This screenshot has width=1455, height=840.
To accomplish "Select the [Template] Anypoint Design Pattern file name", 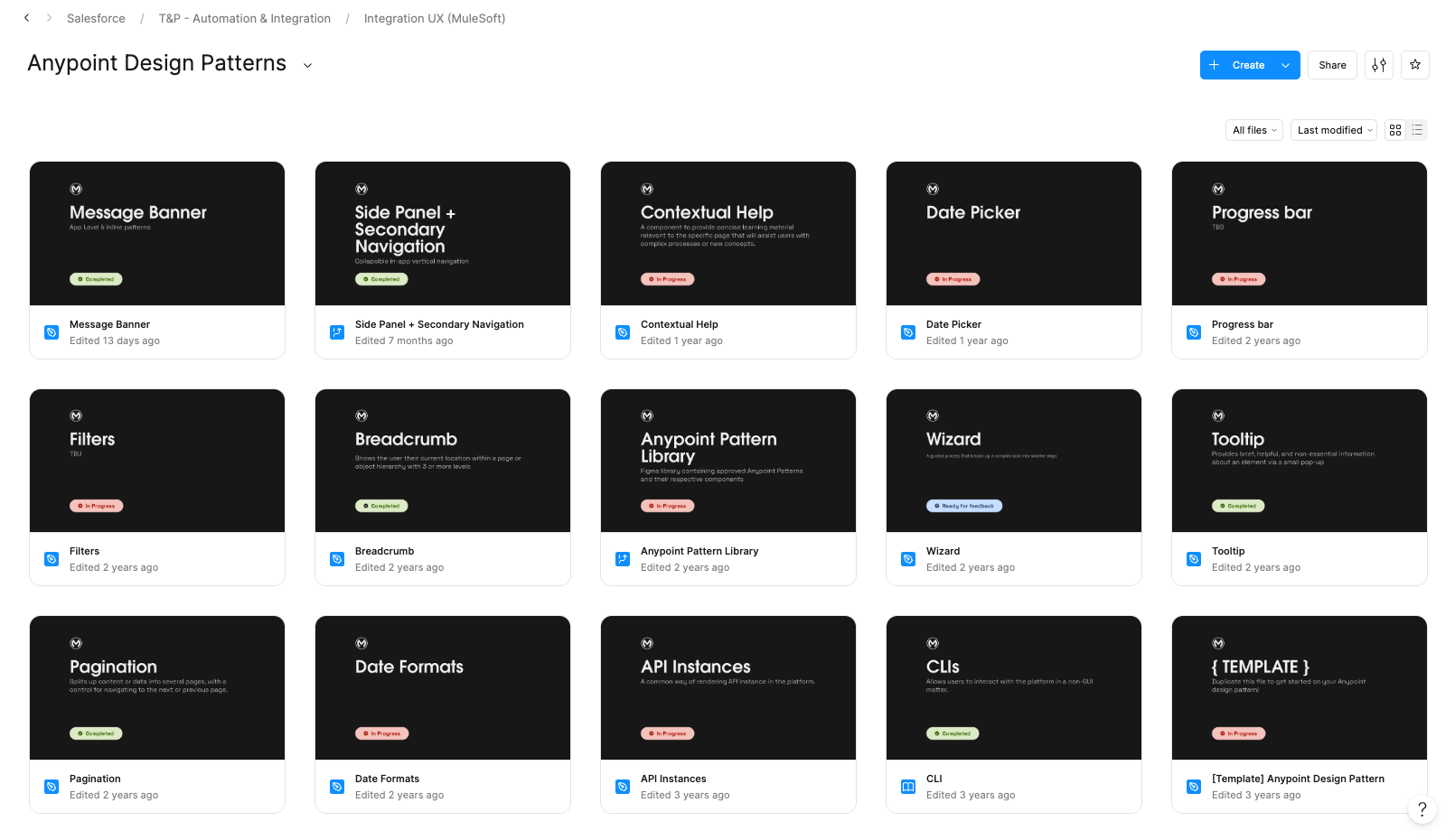I will pyautogui.click(x=1298, y=779).
